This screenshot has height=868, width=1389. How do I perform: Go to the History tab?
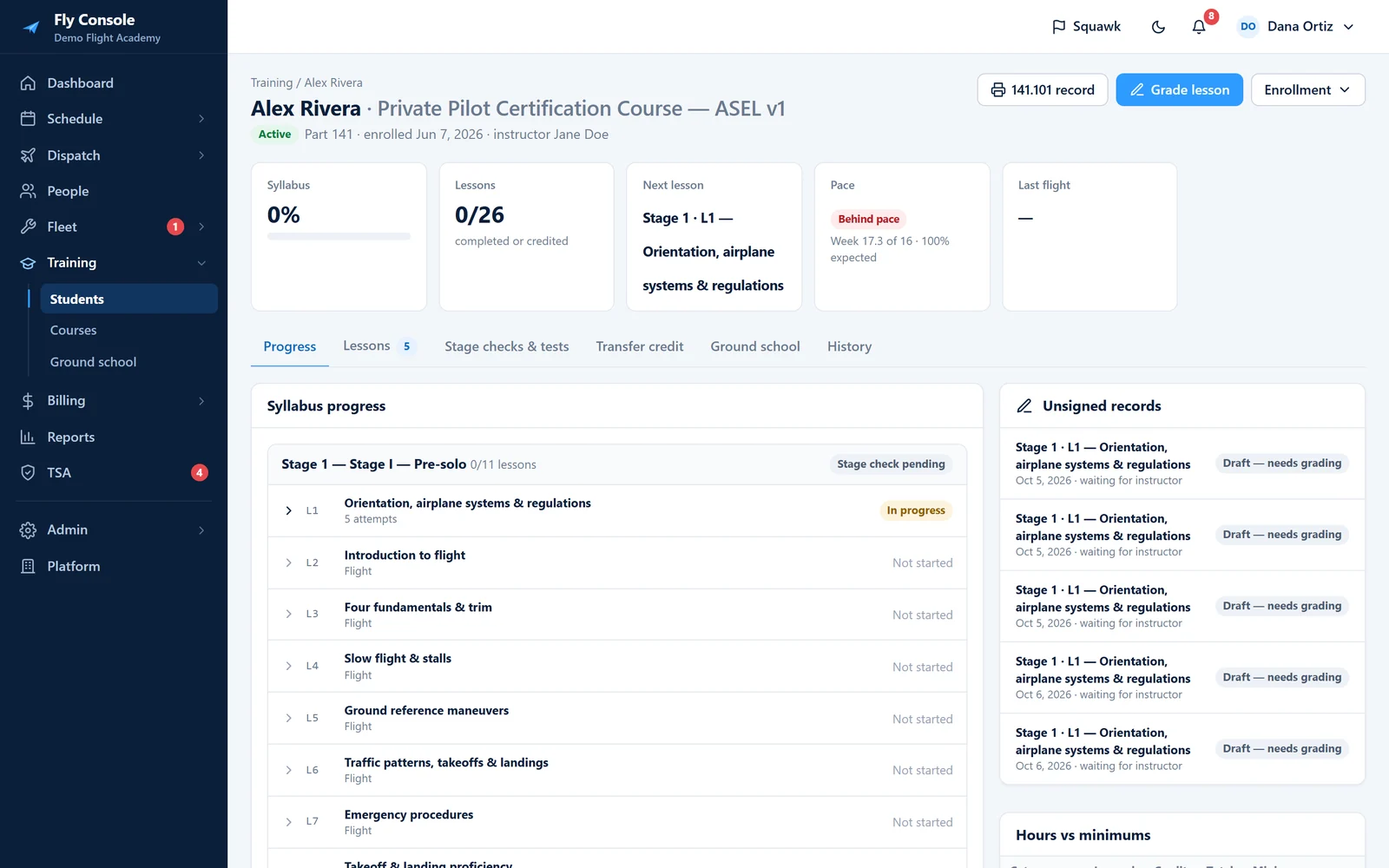849,346
